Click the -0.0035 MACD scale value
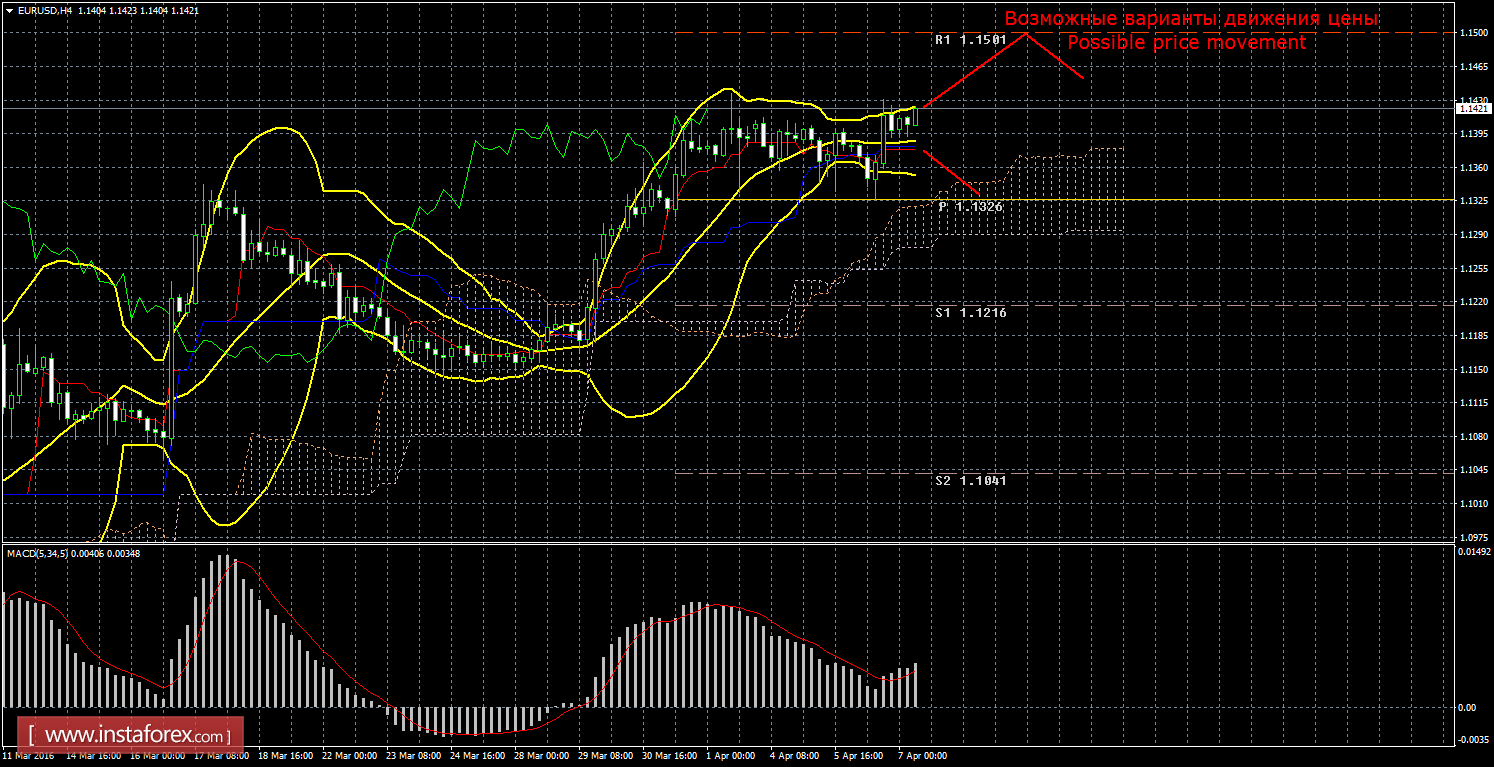The width and height of the screenshot is (1494, 767). click(1472, 740)
